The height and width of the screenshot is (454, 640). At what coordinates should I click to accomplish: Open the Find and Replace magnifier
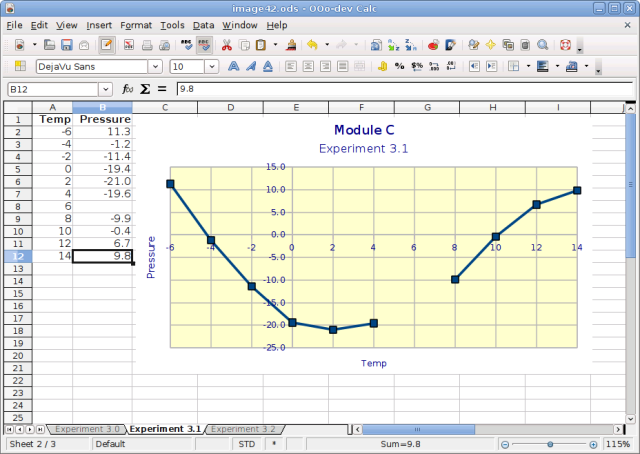click(x=542, y=45)
